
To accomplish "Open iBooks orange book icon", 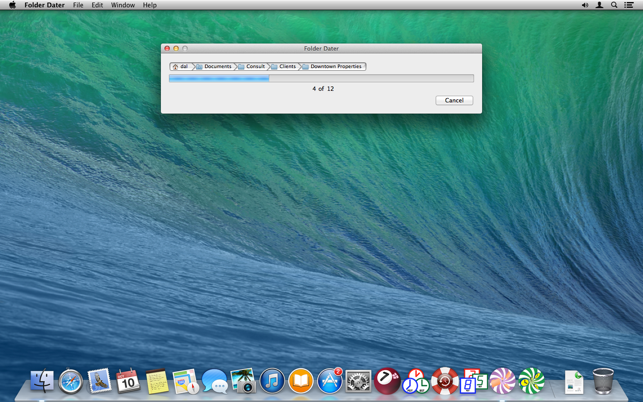I will pyautogui.click(x=301, y=381).
